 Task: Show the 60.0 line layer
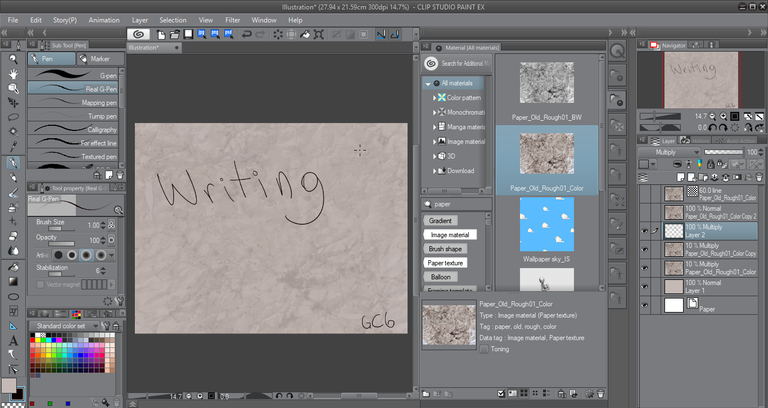click(645, 194)
